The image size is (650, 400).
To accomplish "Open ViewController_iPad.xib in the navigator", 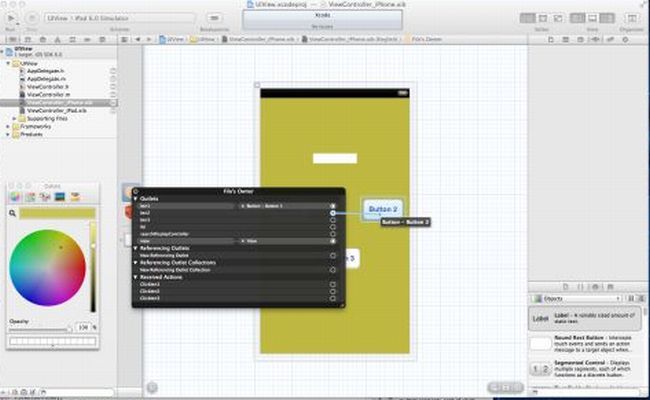I will [x=56, y=111].
